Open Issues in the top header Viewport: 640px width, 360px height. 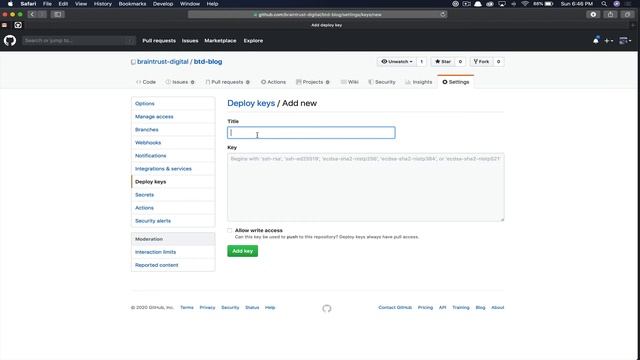click(190, 41)
